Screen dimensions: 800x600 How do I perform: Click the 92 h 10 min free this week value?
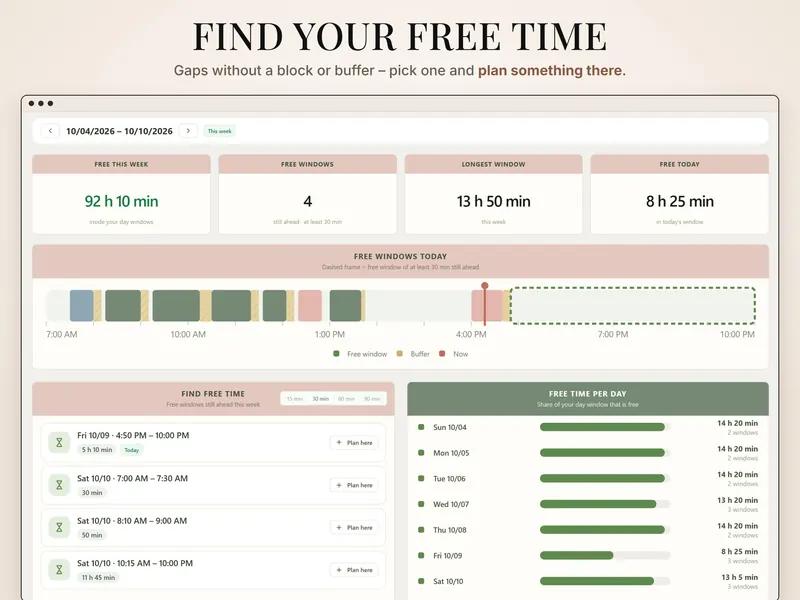121,201
